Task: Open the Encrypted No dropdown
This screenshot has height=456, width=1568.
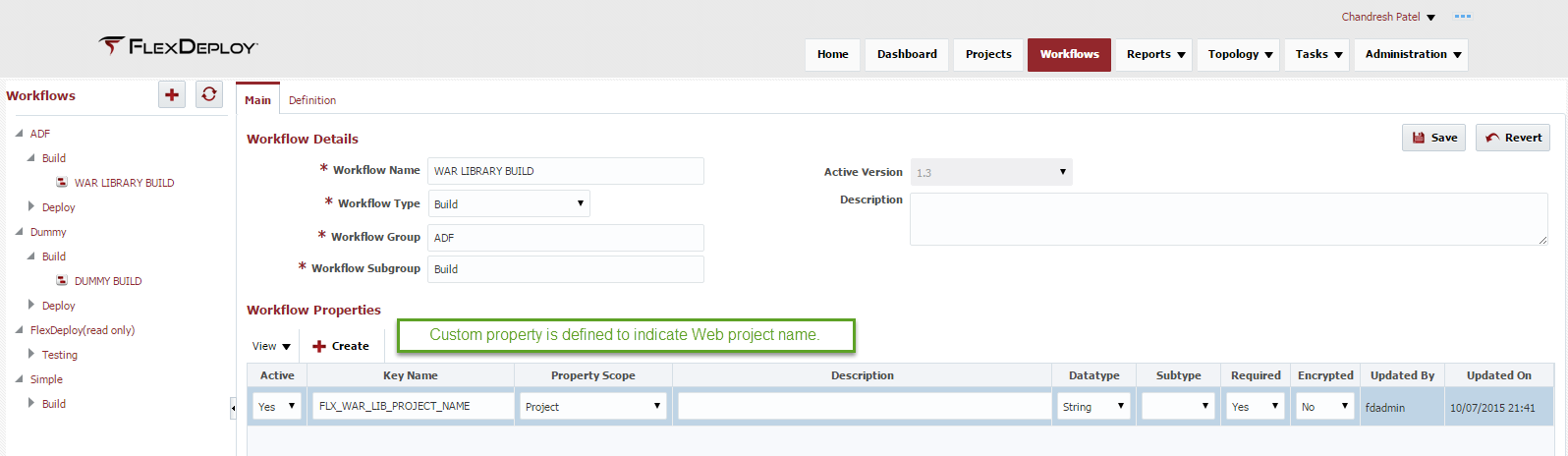Action: [x=1325, y=406]
